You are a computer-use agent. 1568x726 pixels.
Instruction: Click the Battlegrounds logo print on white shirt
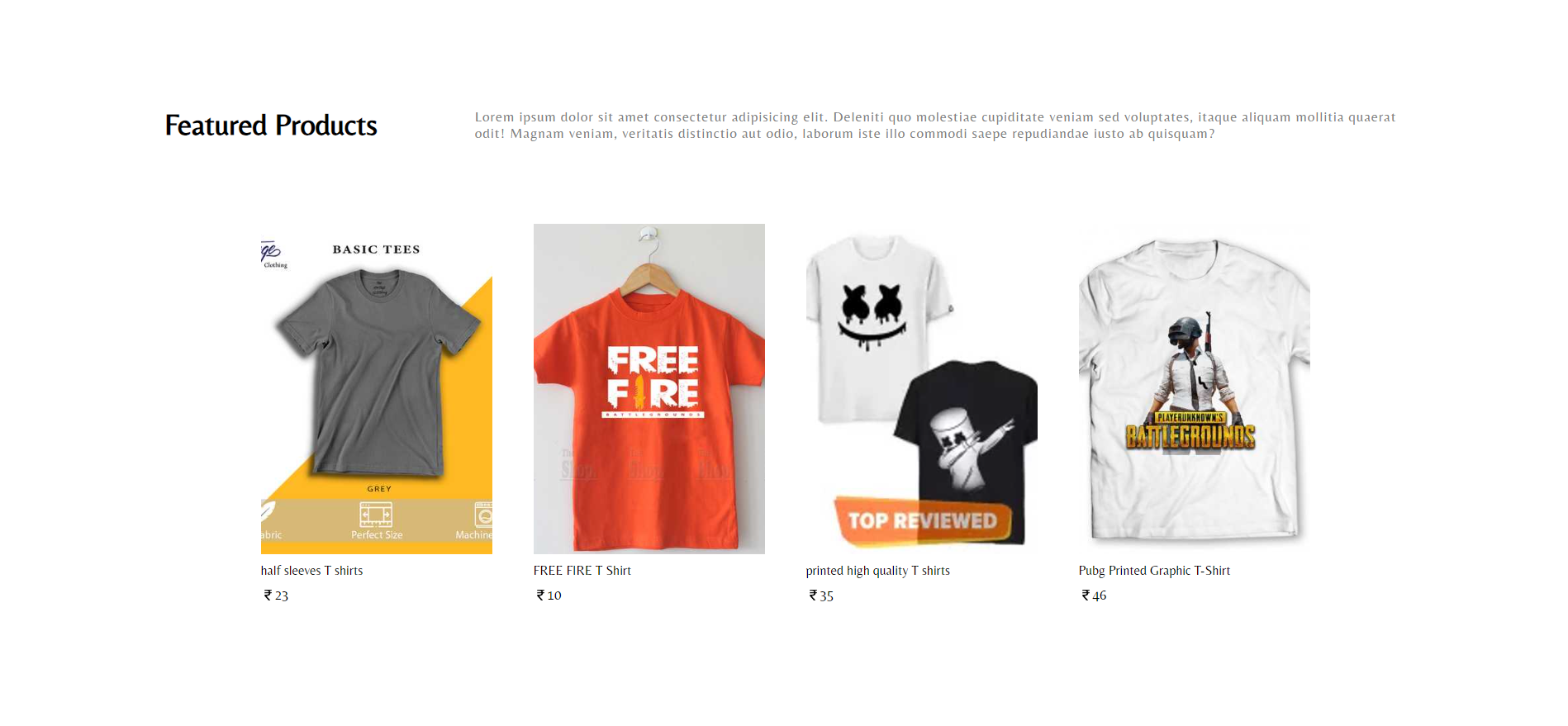tap(1190, 432)
